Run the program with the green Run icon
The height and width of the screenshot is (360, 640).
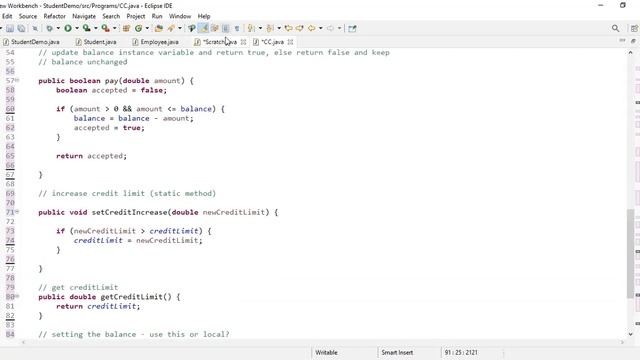point(68,28)
